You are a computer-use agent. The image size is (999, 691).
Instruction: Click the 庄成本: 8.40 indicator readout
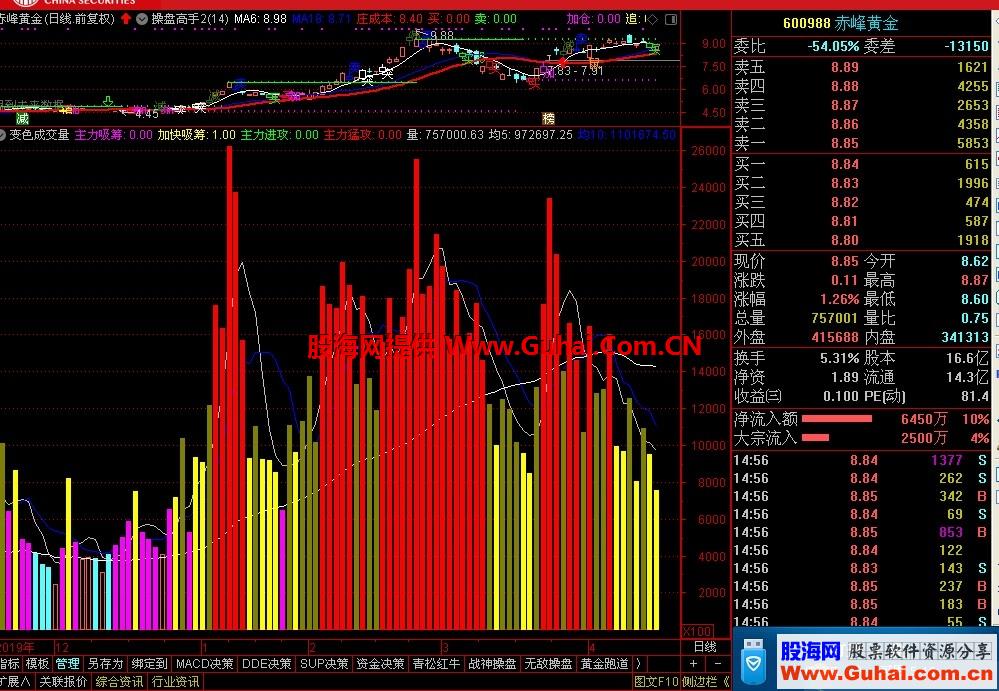(389, 19)
